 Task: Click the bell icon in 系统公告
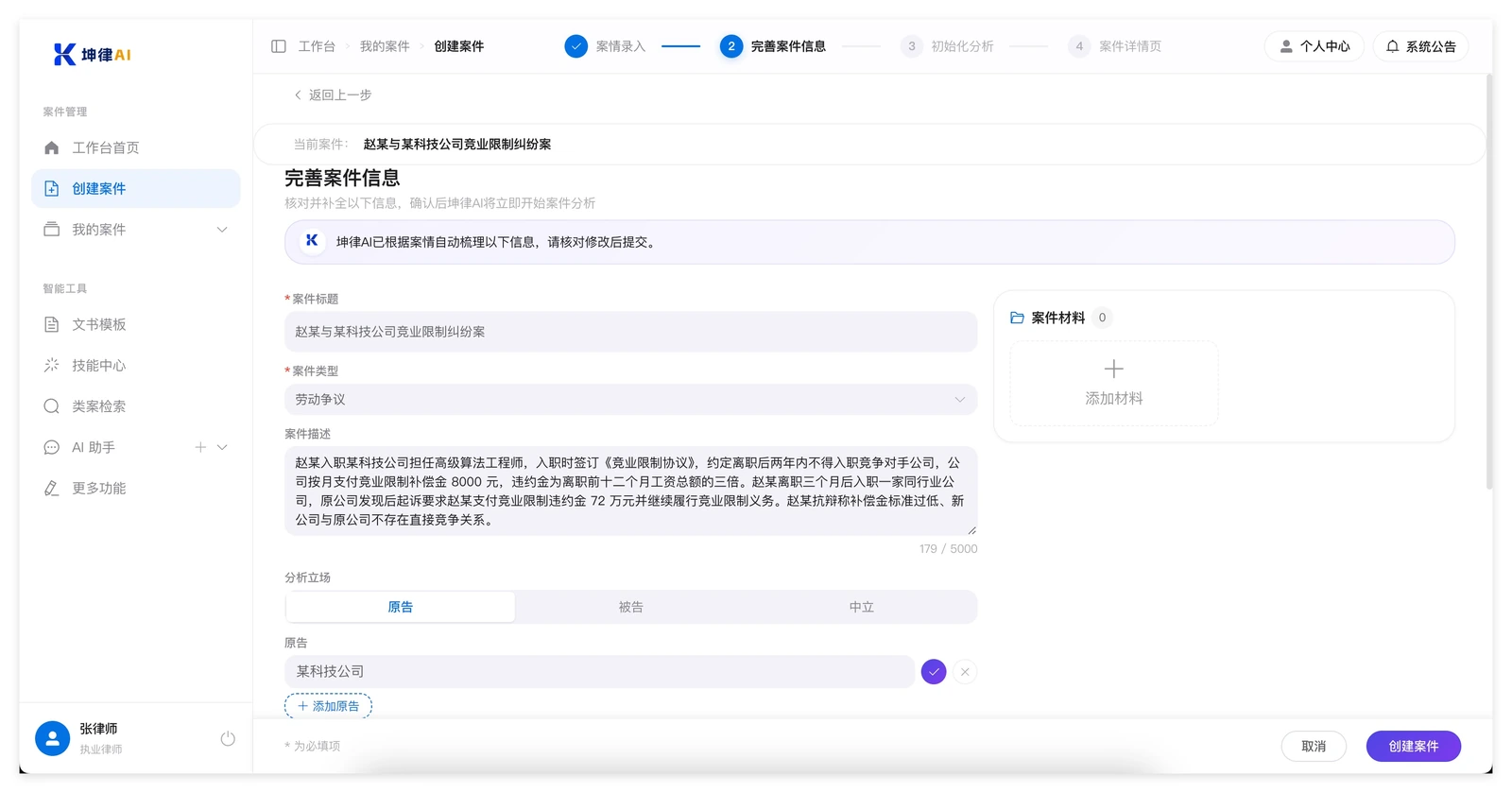pos(1393,46)
